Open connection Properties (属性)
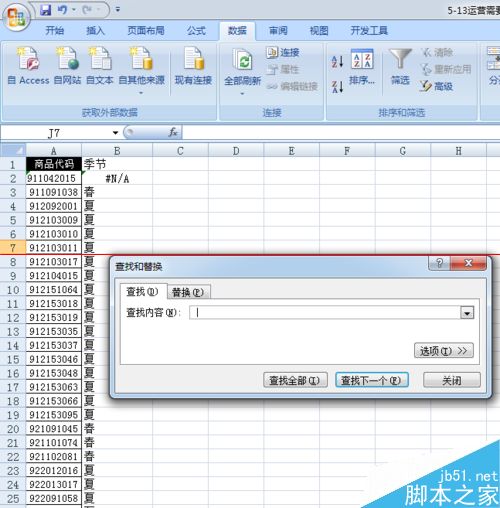 [x=283, y=69]
